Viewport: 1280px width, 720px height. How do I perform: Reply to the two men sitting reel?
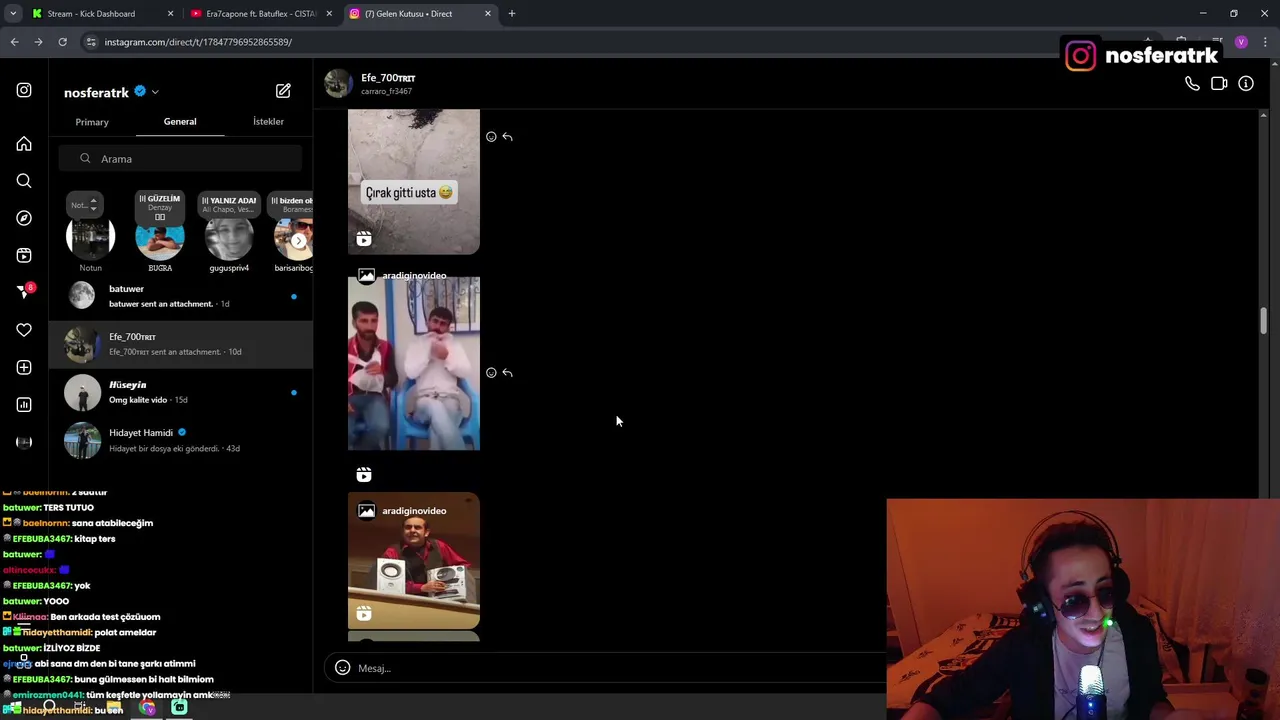pos(508,373)
